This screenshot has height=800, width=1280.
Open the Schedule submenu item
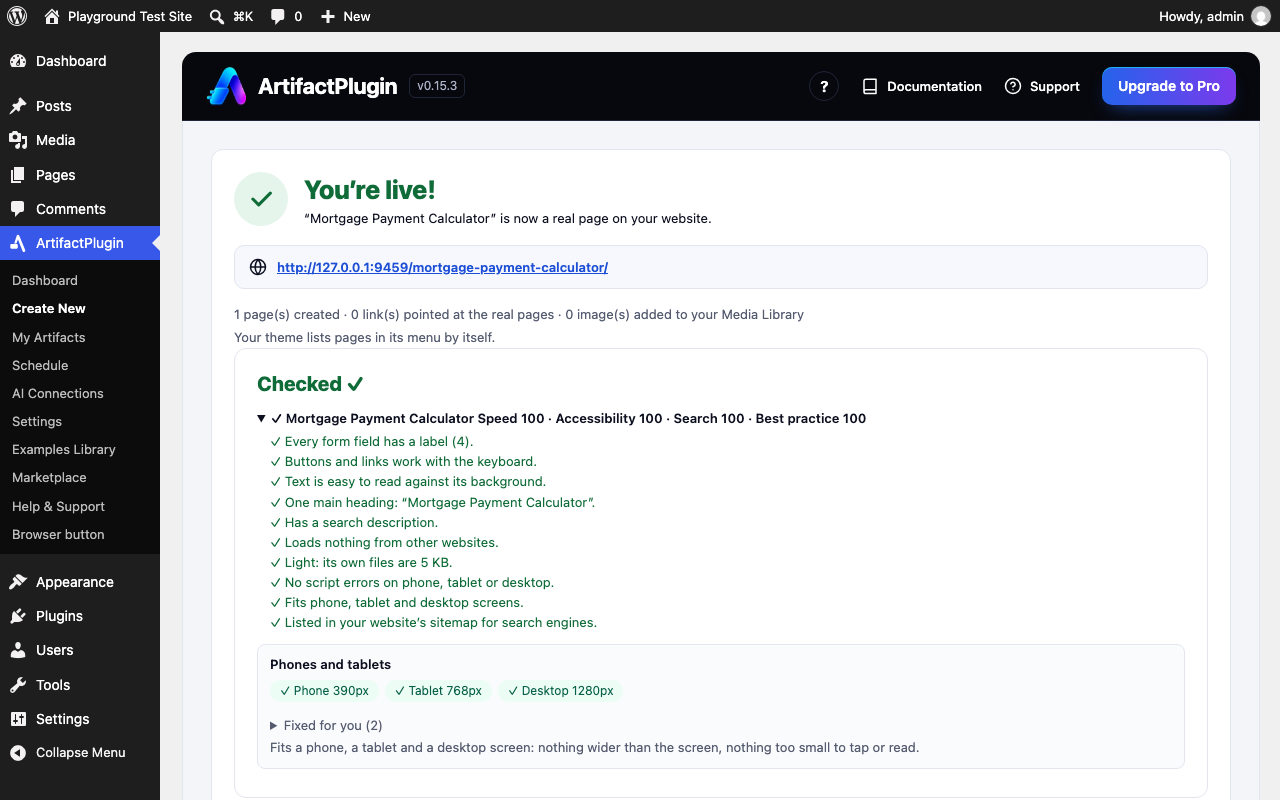click(80, 365)
